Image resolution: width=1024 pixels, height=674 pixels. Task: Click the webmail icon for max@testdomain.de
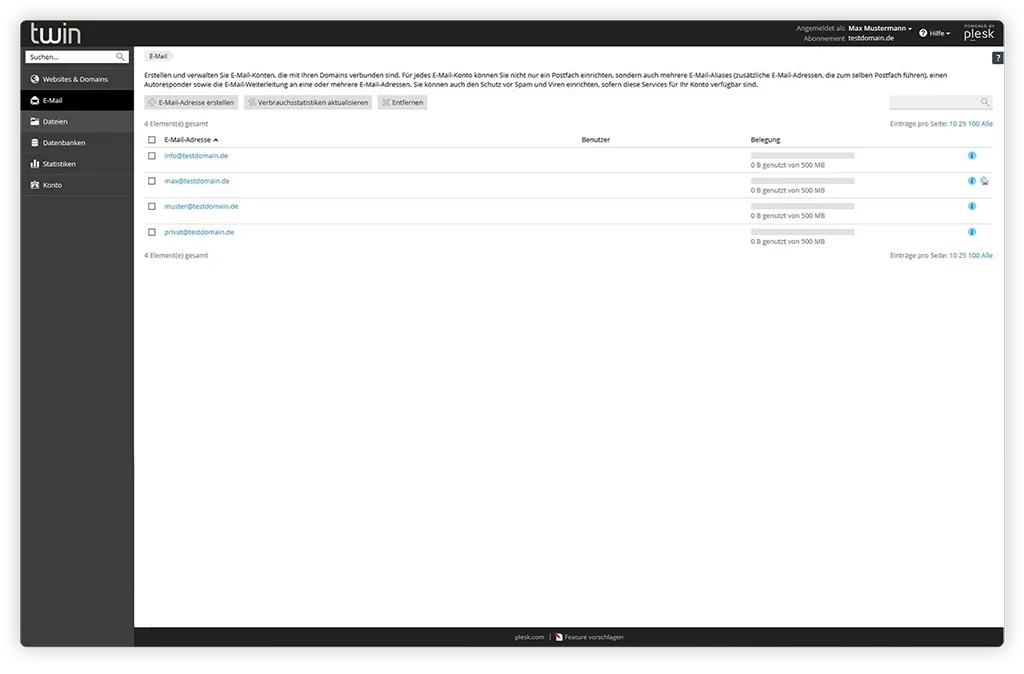pos(985,181)
